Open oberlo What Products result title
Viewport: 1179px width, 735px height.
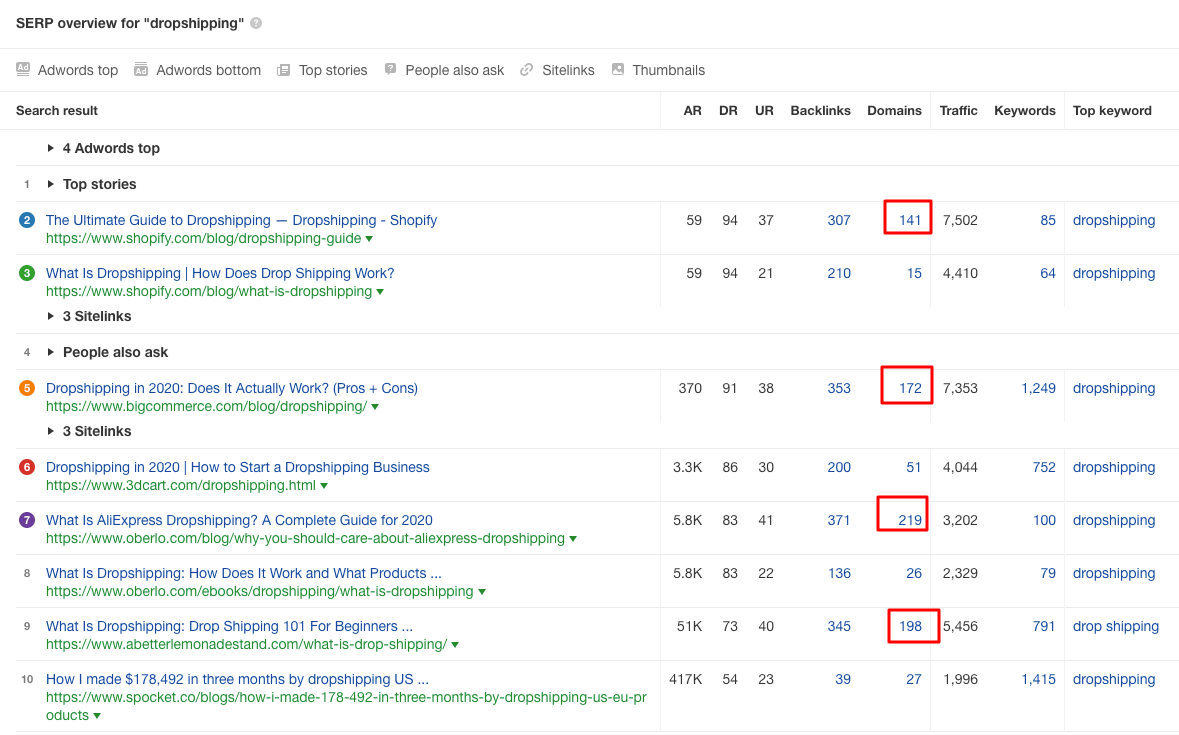(x=244, y=573)
